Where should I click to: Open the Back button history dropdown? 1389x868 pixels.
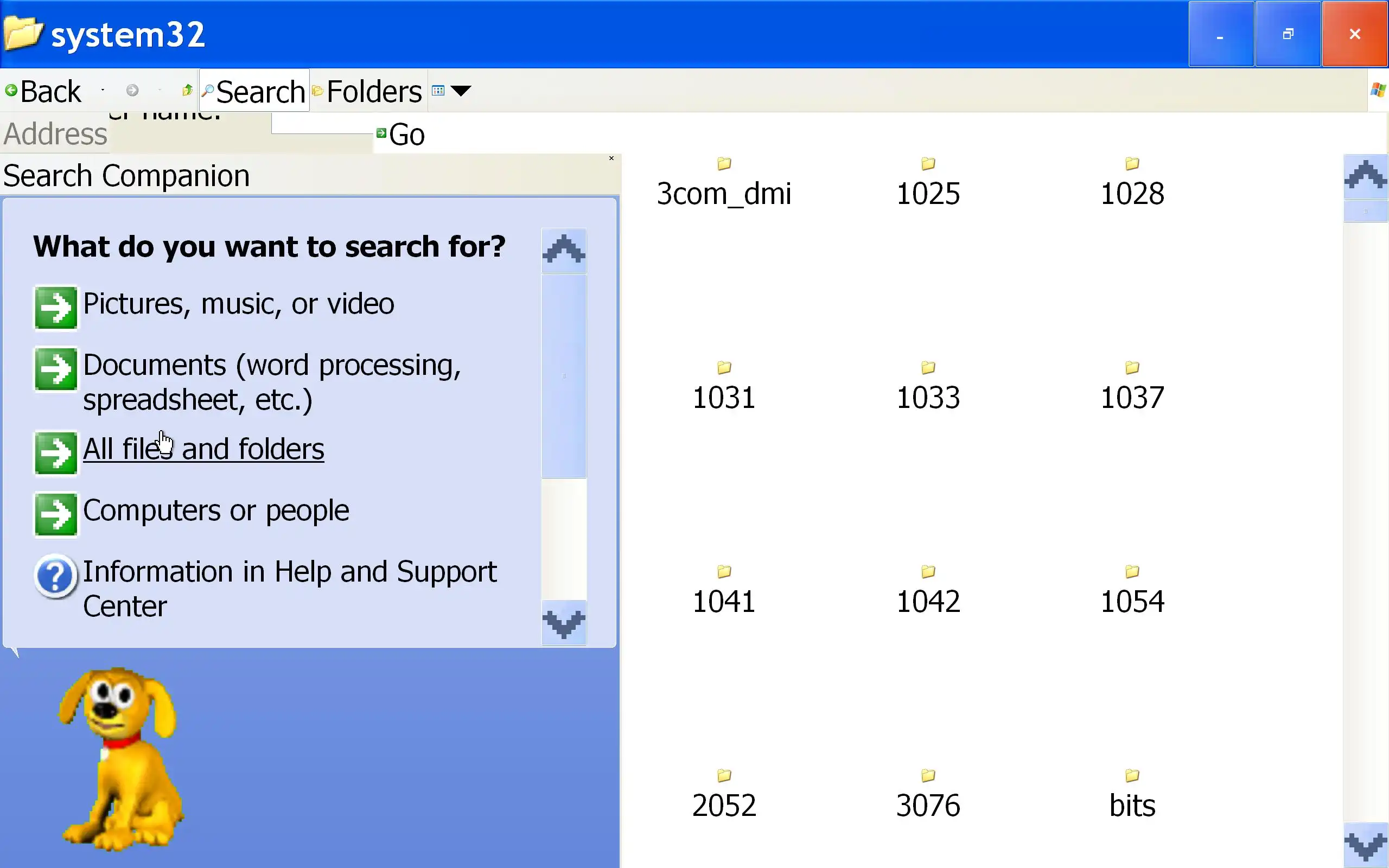103,91
